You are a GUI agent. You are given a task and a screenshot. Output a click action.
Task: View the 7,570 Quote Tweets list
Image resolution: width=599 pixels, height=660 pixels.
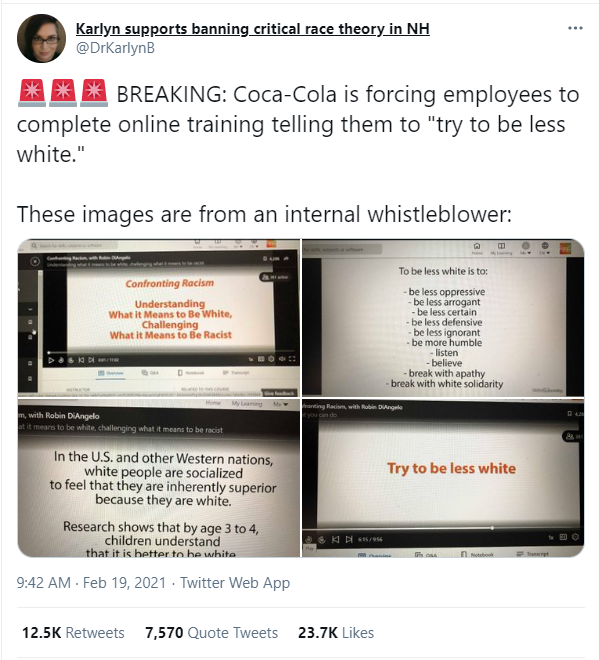click(x=212, y=633)
